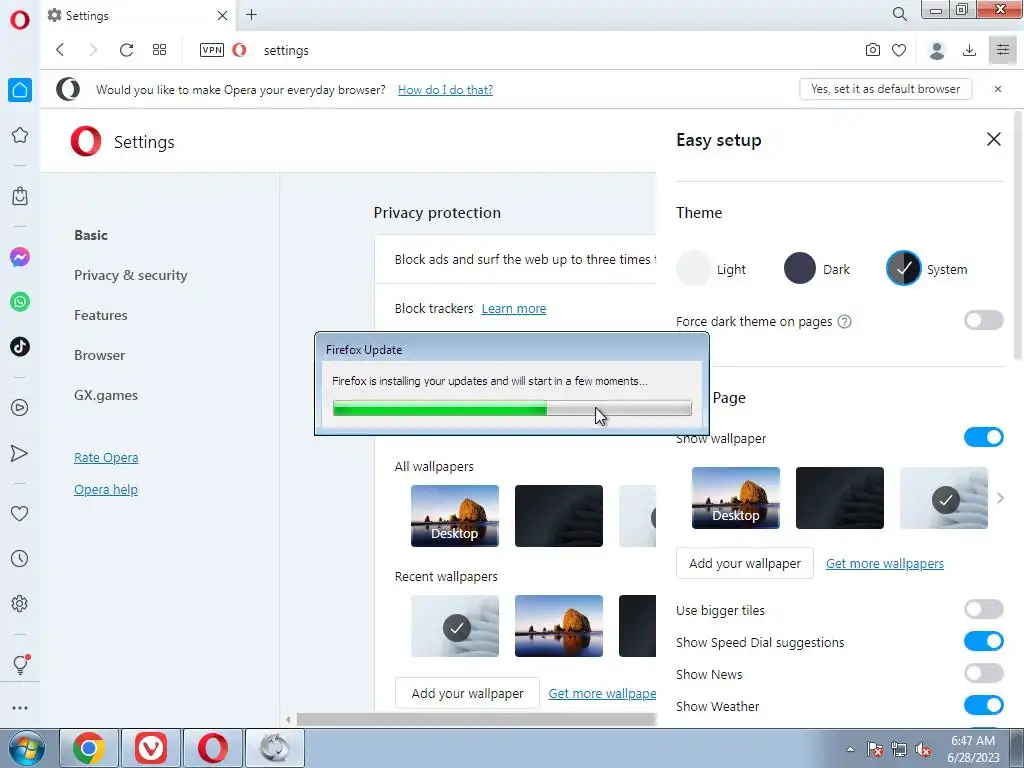This screenshot has width=1024, height=768.
Task: Open the Features settings section
Action: pos(101,315)
